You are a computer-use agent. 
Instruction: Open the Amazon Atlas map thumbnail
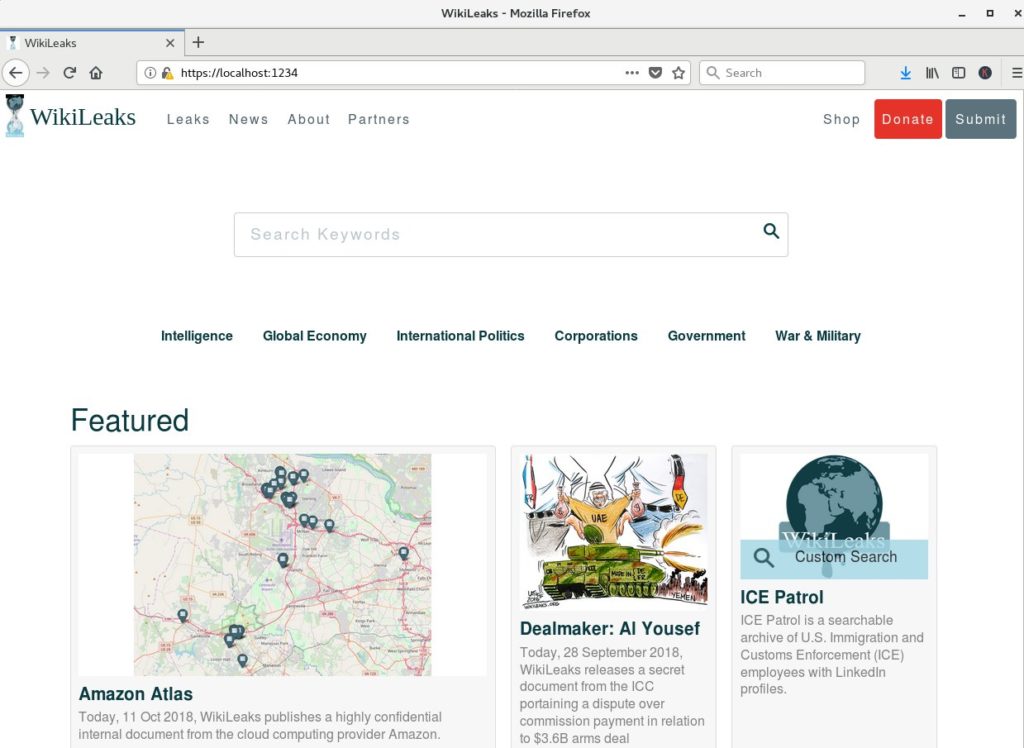[282, 564]
